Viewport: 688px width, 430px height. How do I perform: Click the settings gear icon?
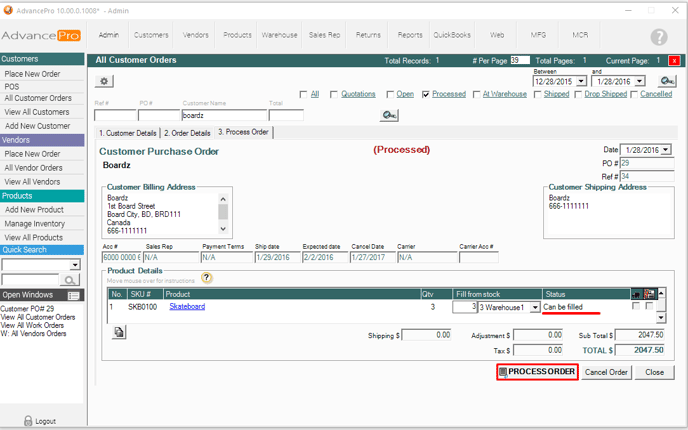(104, 81)
